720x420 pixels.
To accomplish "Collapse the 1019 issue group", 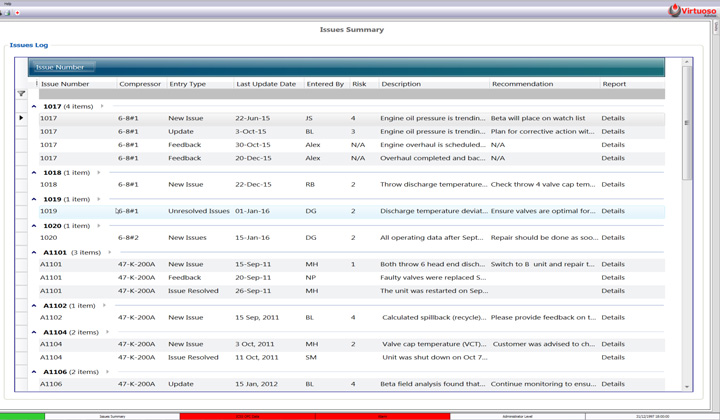I will click(x=34, y=199).
